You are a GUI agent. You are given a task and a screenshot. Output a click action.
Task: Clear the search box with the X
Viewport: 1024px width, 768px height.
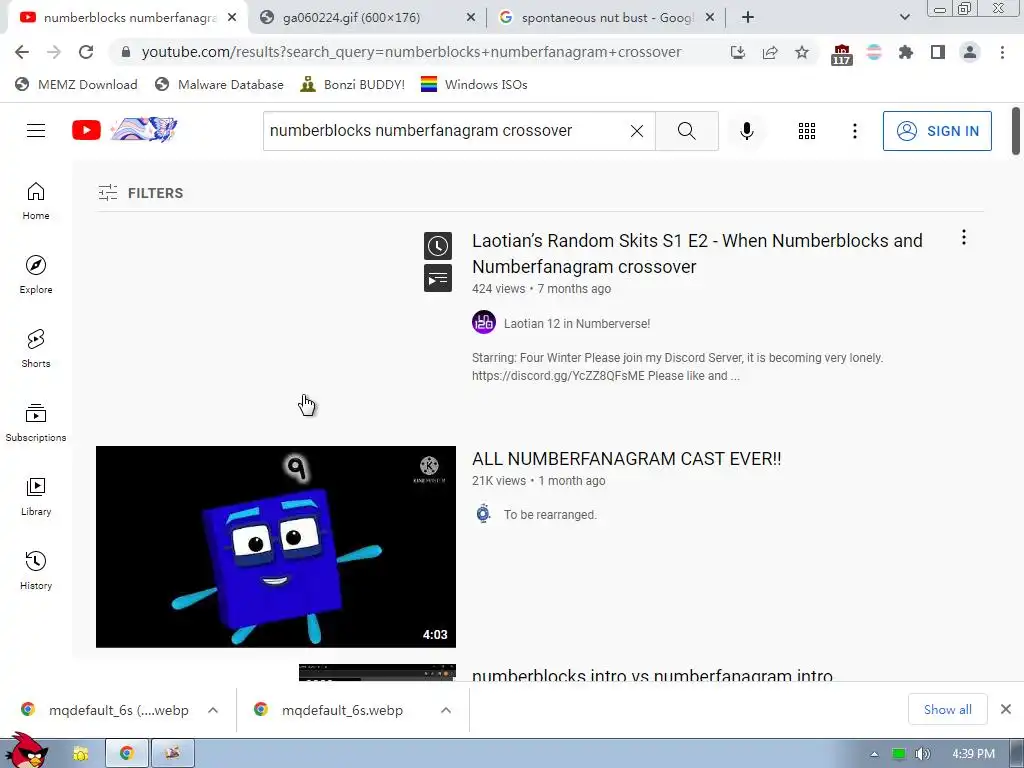pyautogui.click(x=637, y=131)
